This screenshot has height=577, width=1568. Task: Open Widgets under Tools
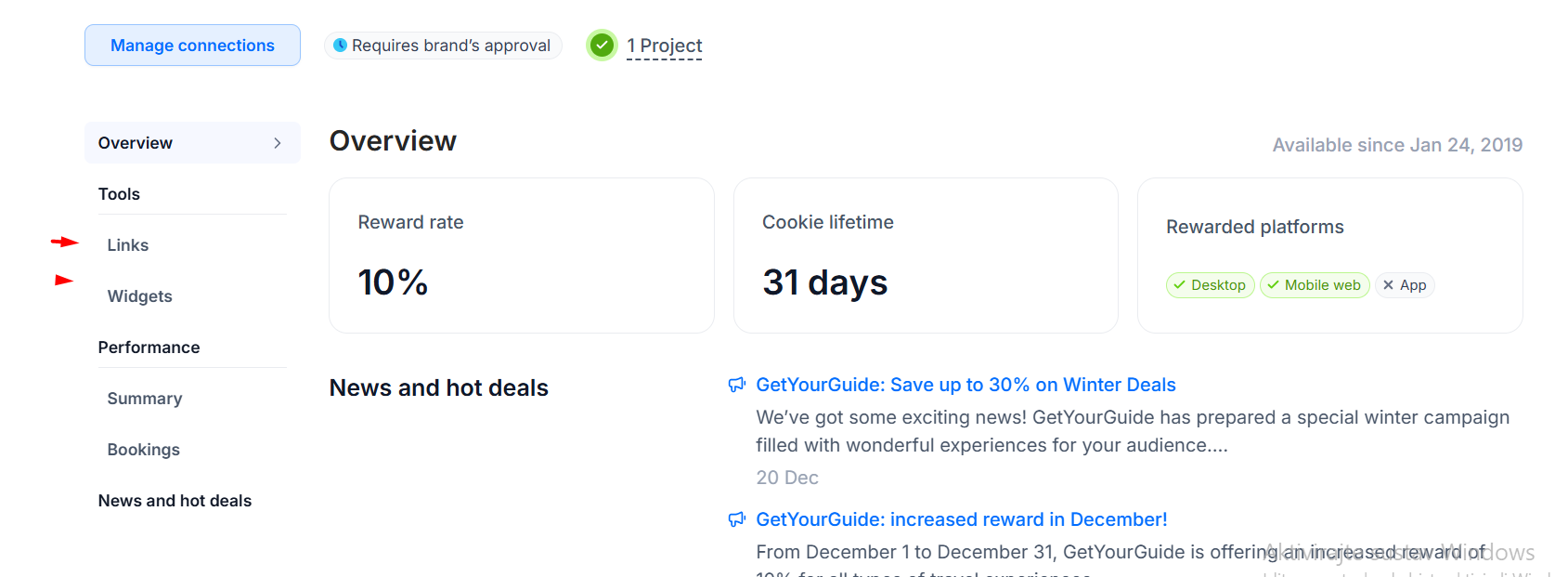coord(140,296)
